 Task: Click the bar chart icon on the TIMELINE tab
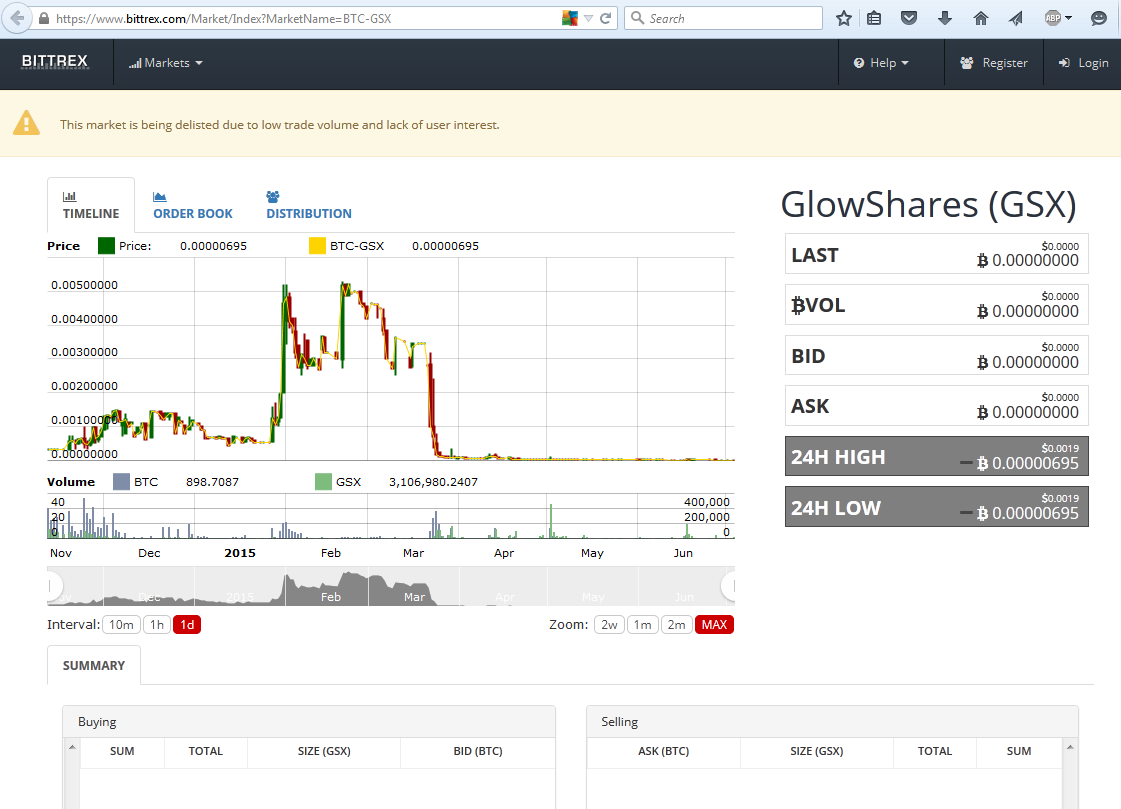tap(69, 196)
